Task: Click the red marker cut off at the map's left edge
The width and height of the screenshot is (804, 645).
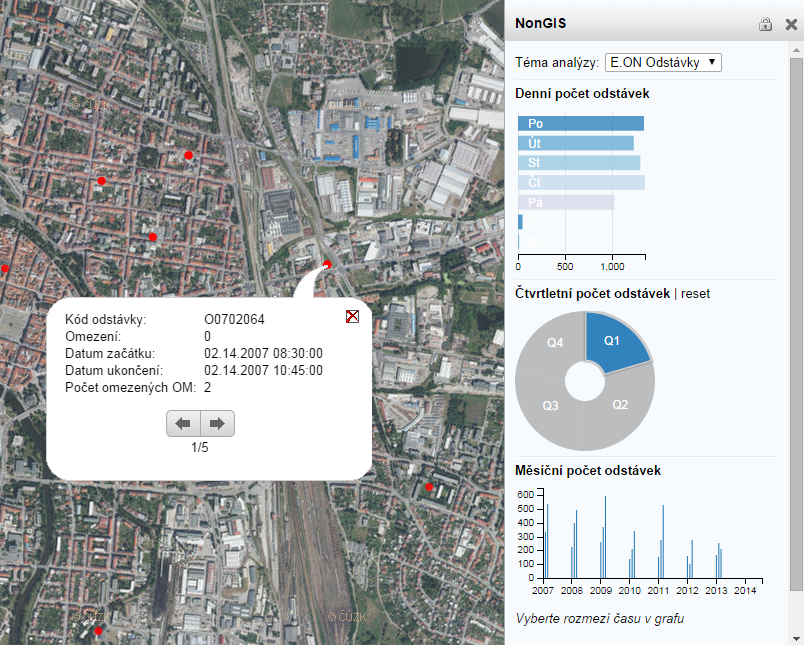Action: pos(5,268)
